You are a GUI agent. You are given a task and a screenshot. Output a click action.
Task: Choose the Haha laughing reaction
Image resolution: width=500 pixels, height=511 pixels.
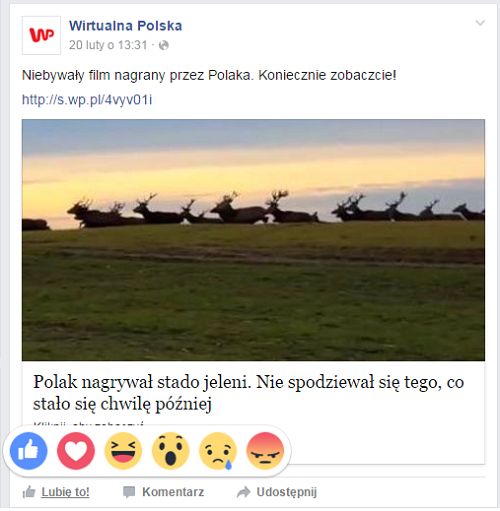(123, 451)
